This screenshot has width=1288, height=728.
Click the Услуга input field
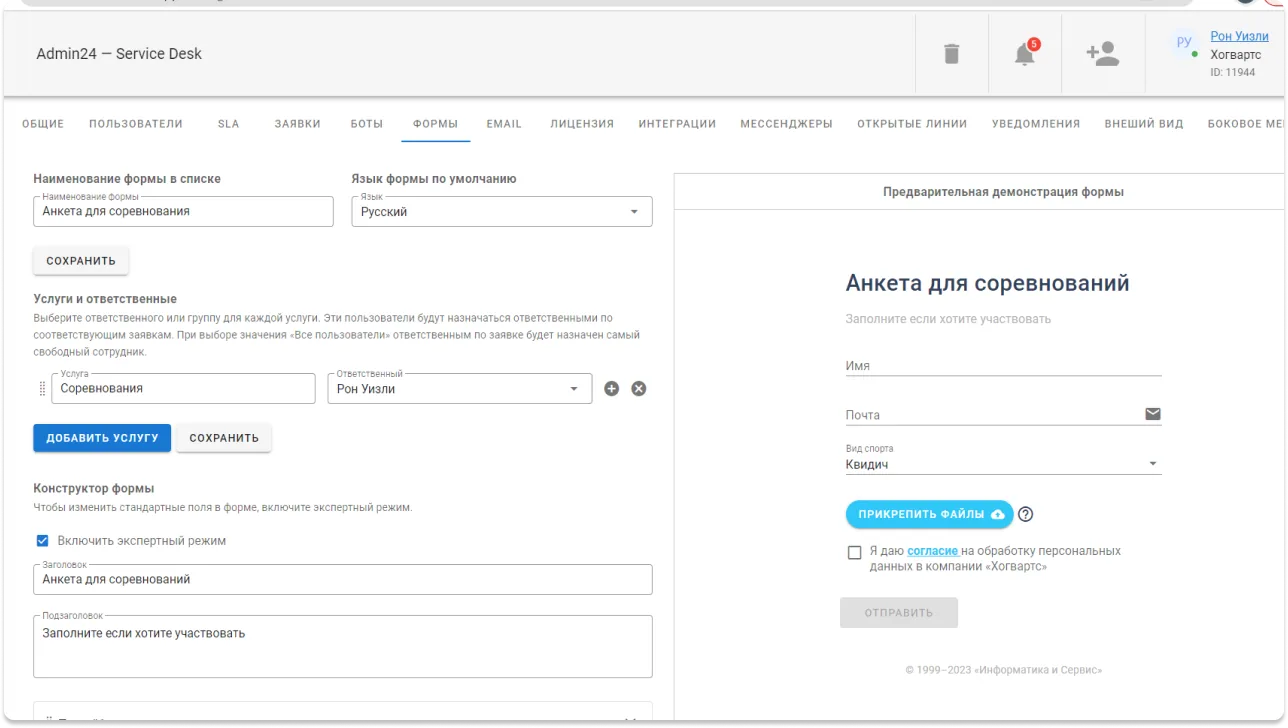click(x=183, y=389)
